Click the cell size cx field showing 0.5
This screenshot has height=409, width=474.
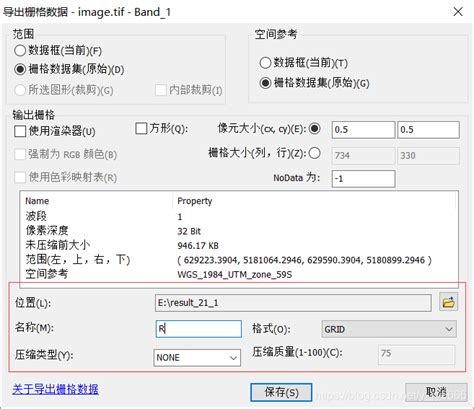[363, 130]
